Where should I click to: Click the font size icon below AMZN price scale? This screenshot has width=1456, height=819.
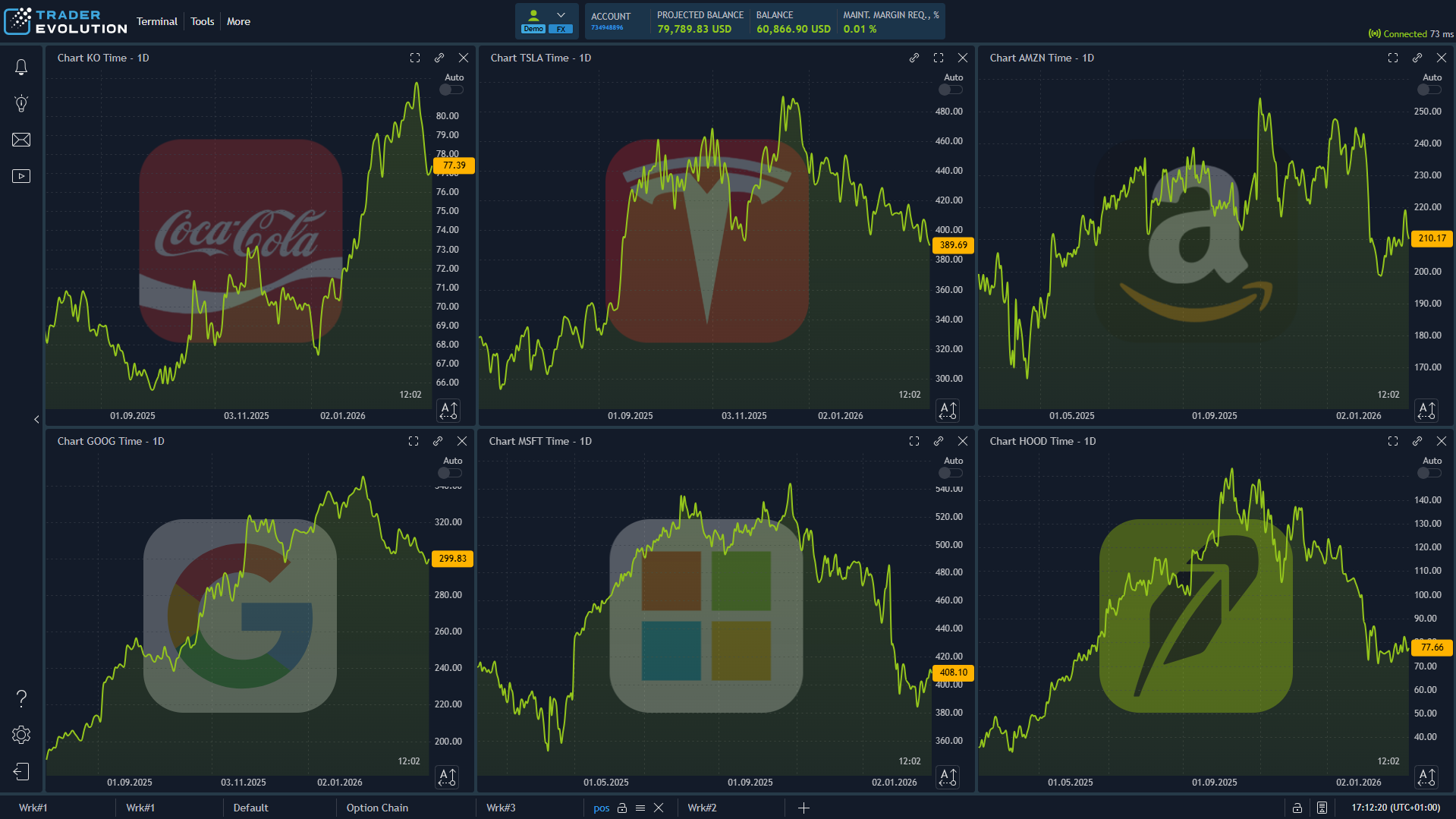(1426, 410)
